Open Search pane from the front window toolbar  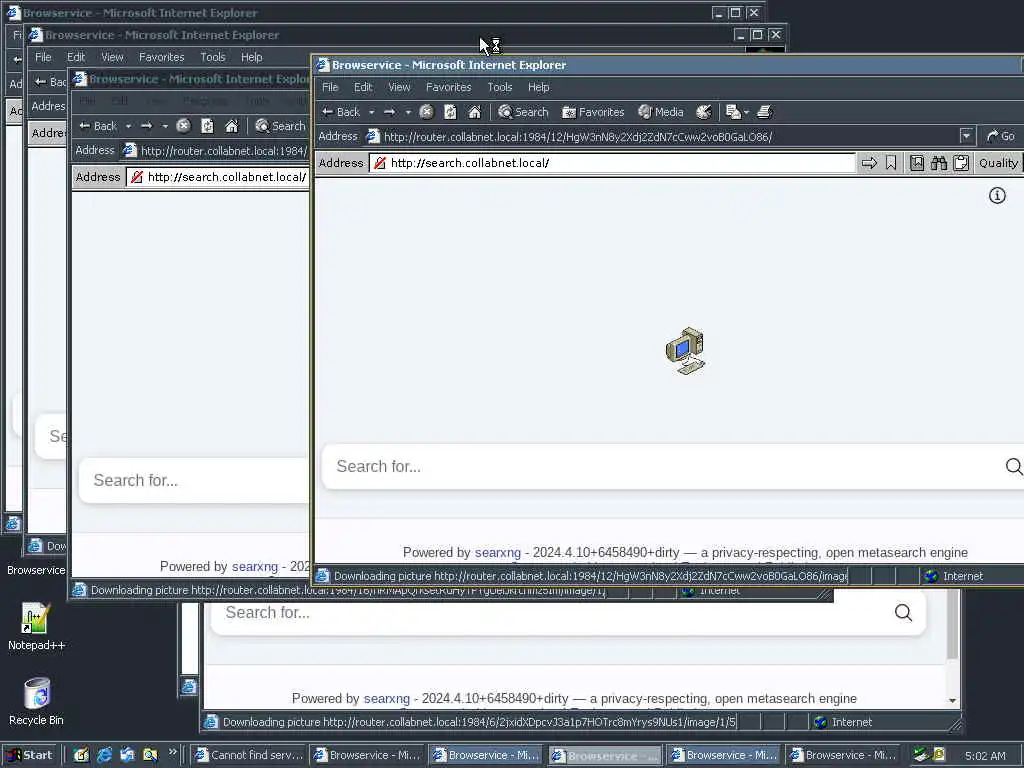point(523,112)
